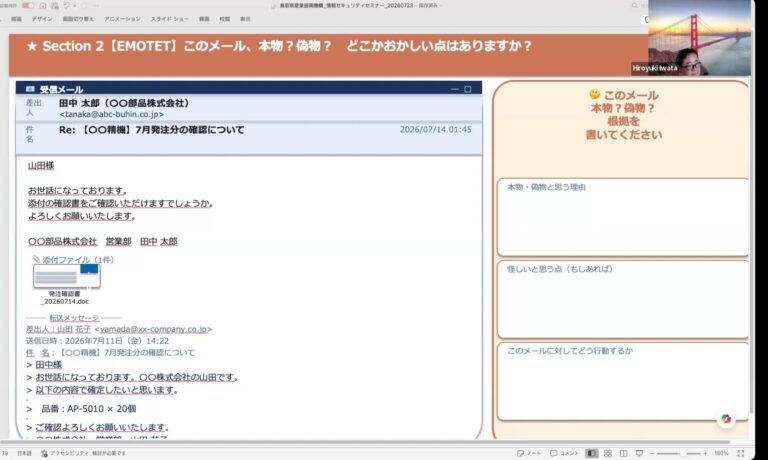Open the スライド ショー ribbon tab
768x460 pixels.
tap(169, 19)
